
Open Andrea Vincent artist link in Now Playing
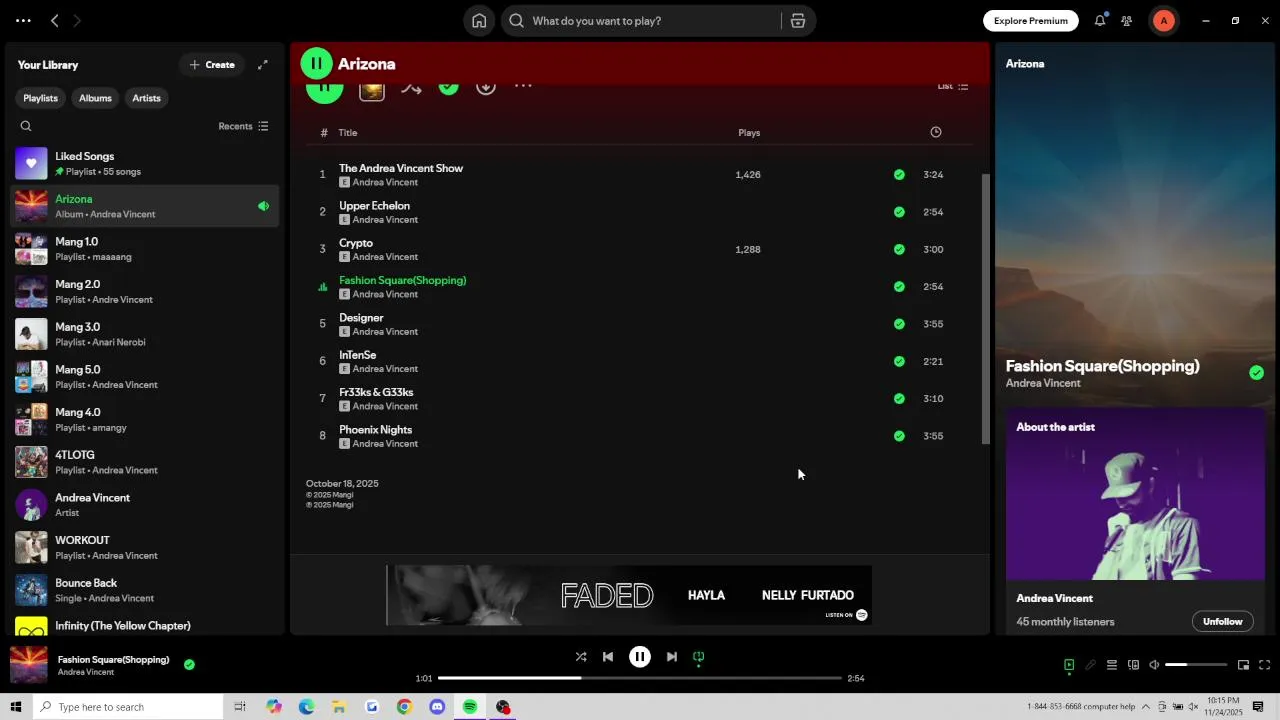pos(1043,383)
